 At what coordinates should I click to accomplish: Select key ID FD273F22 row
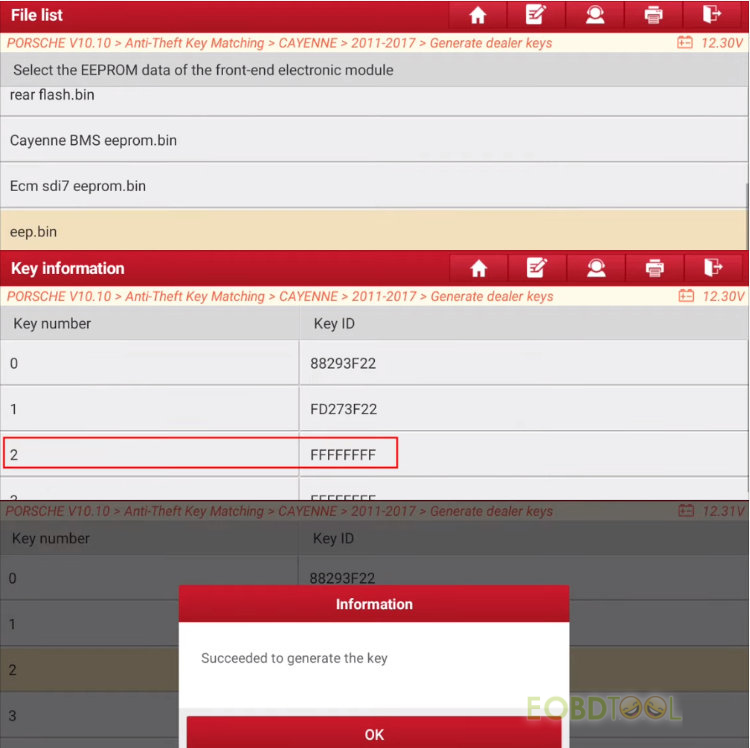point(374,409)
